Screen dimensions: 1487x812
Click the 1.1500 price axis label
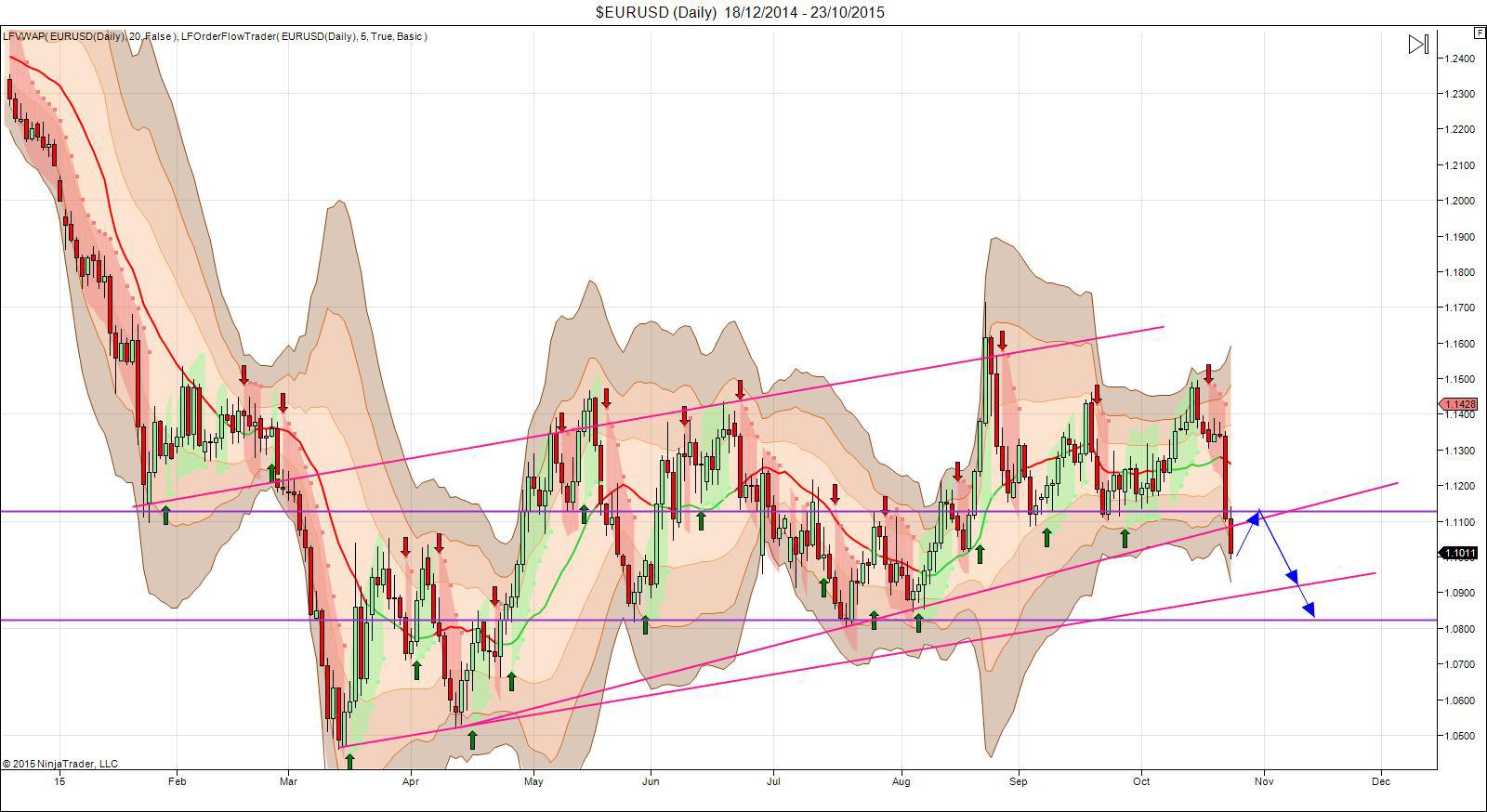[1462, 379]
